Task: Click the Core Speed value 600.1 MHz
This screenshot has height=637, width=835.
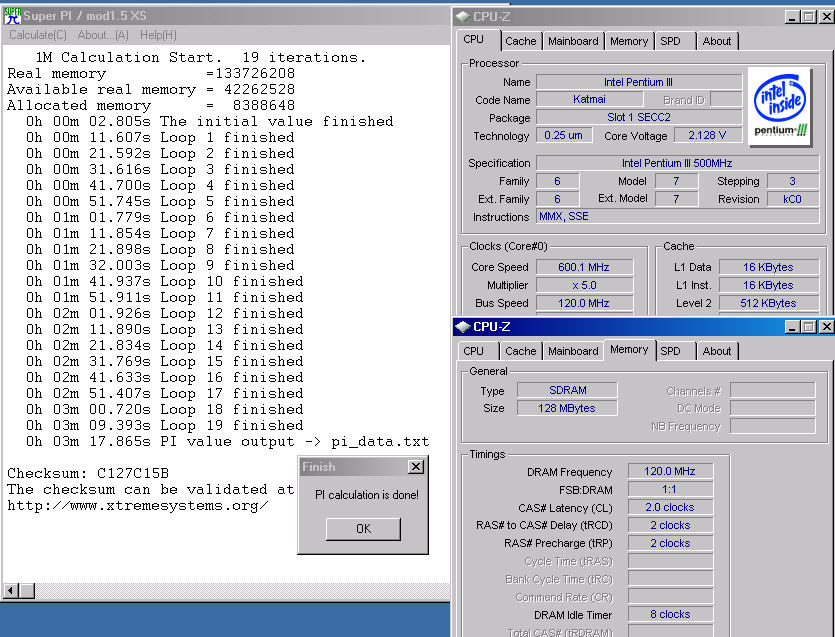Action: coord(584,267)
